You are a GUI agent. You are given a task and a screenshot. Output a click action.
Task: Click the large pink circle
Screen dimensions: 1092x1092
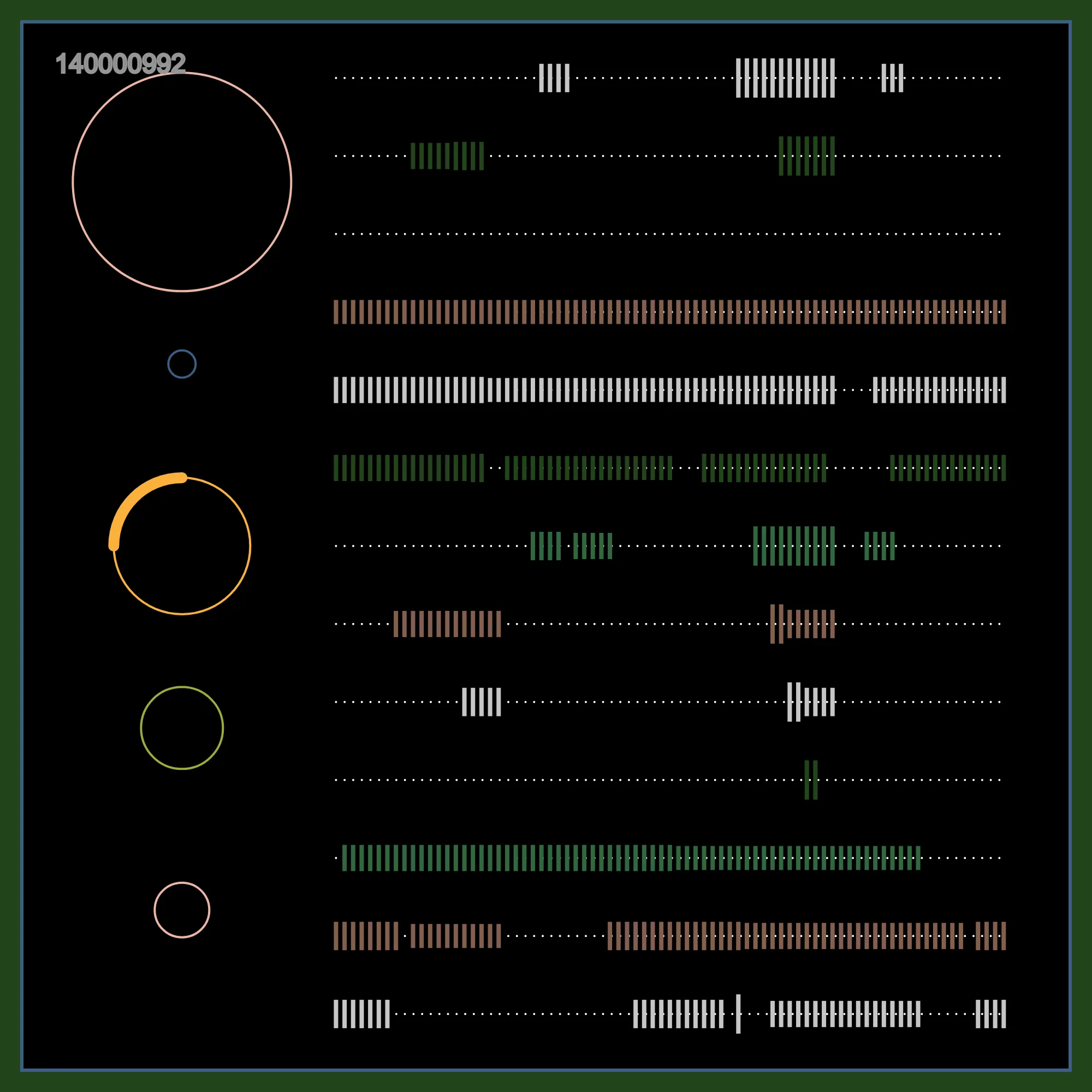[182, 182]
